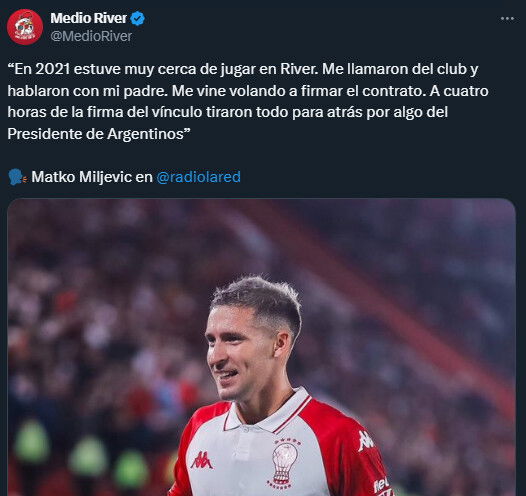Image resolution: width=526 pixels, height=496 pixels.
Task: Click the sponsor logo near image corner
Action: click(x=382, y=486)
